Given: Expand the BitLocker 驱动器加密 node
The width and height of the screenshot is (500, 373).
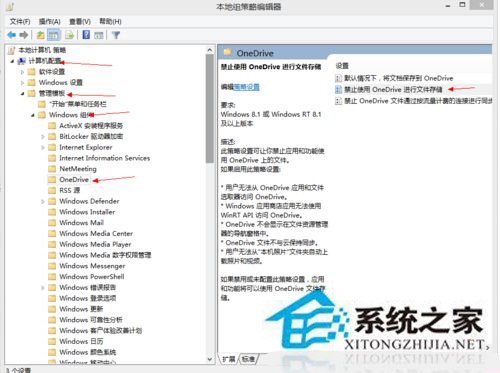Looking at the screenshot, I should click(43, 137).
